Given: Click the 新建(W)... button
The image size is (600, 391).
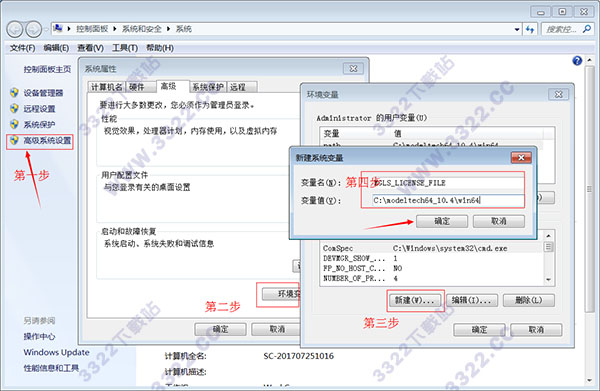Looking at the screenshot, I should pos(415,300).
